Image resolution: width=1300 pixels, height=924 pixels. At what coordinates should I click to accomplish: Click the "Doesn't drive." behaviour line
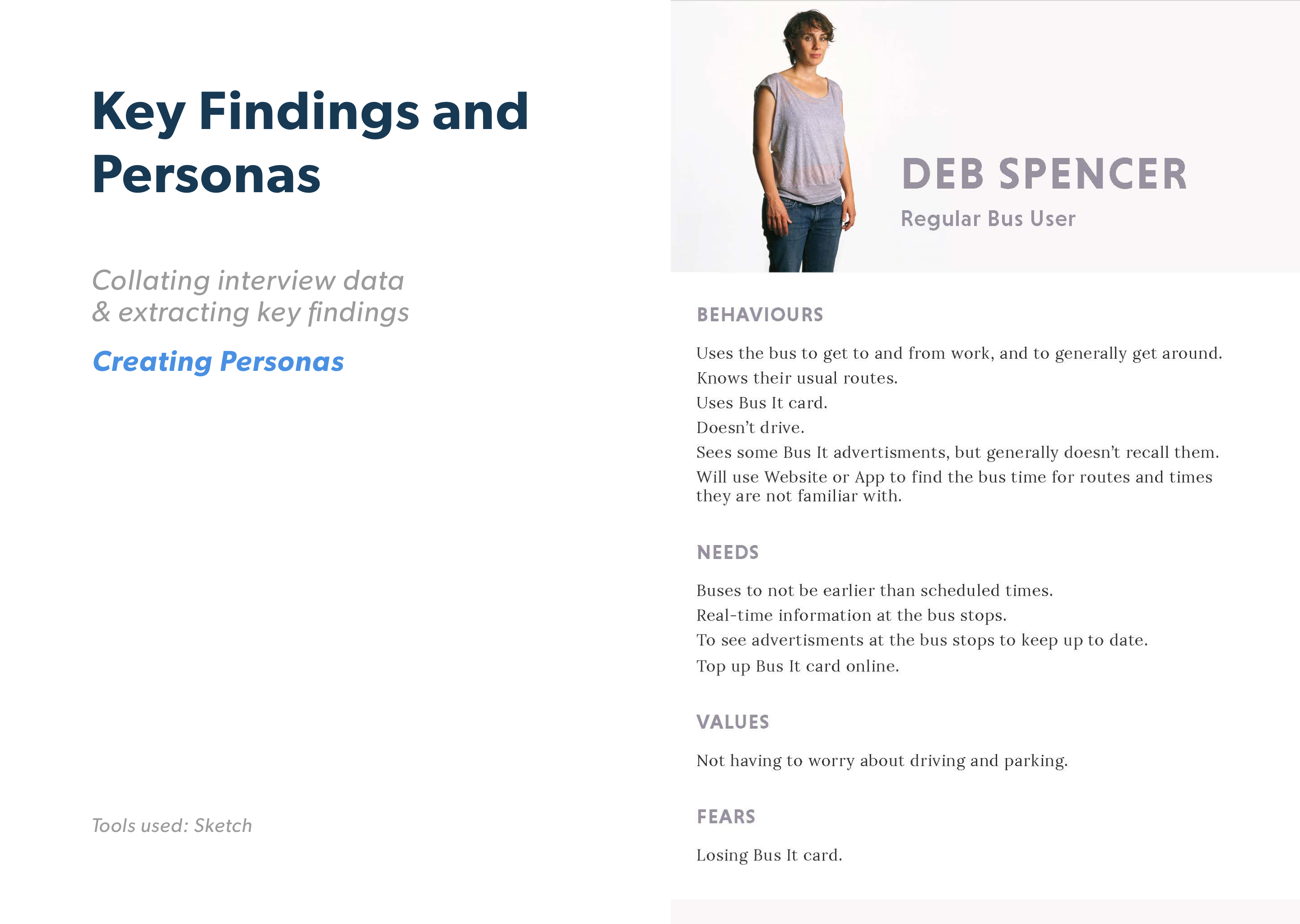[x=750, y=428]
